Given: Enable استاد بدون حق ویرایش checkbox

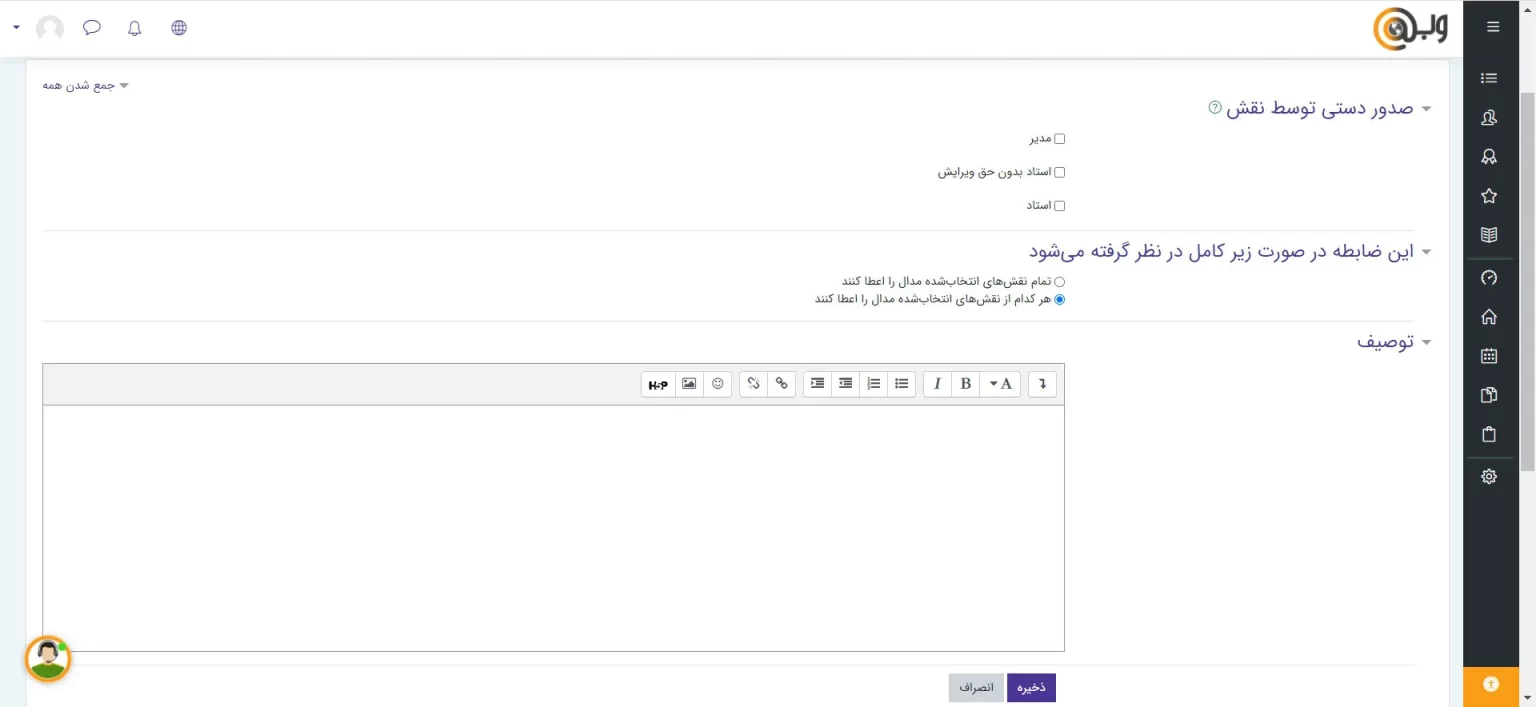Looking at the screenshot, I should (x=1060, y=172).
